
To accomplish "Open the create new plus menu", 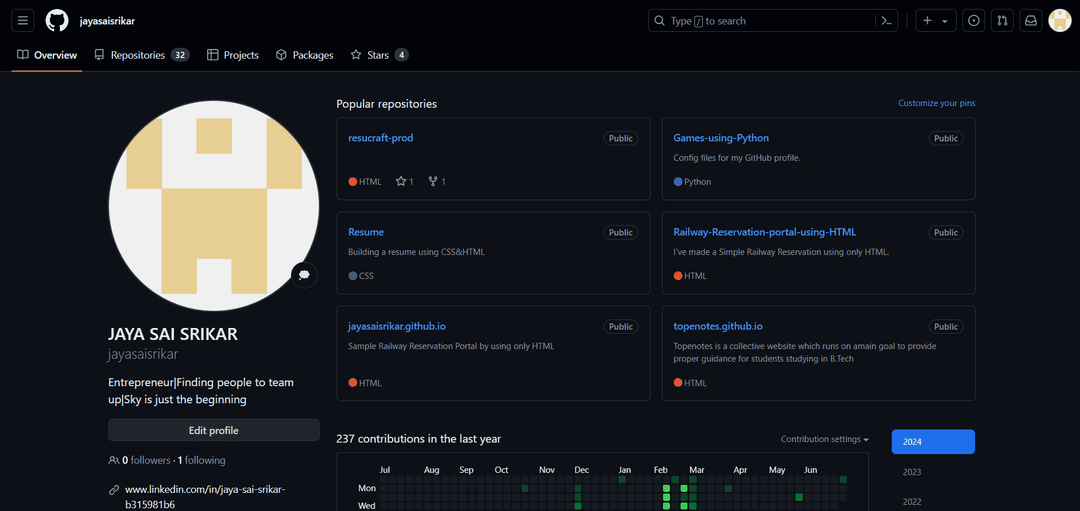I will click(935, 21).
